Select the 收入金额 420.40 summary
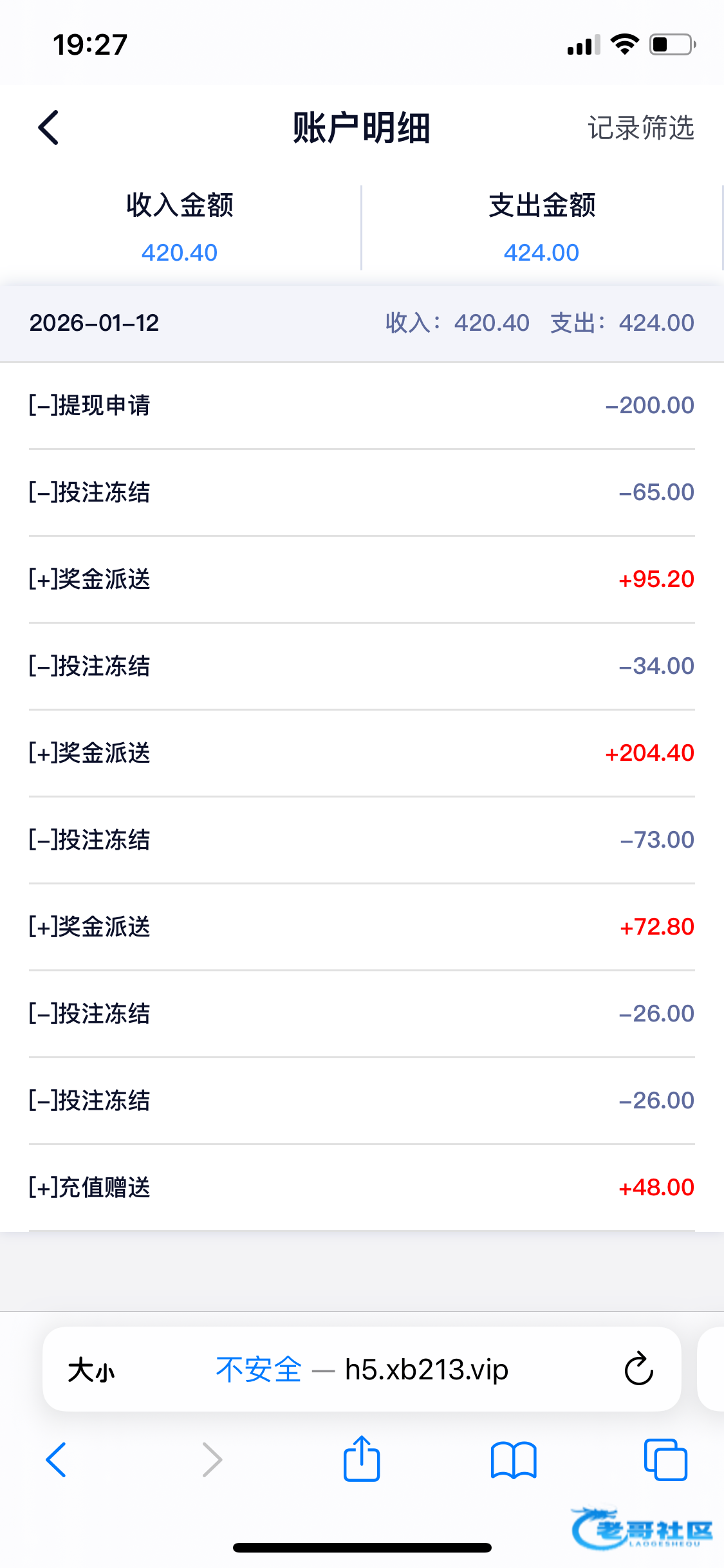Image resolution: width=724 pixels, height=1568 pixels. click(180, 228)
